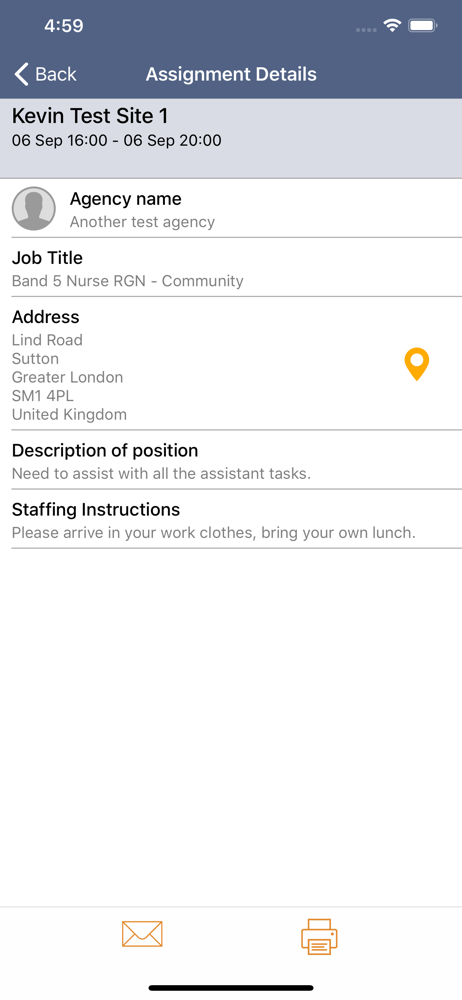Select the Assignment Details title
Image resolution: width=462 pixels, height=1000 pixels.
(x=231, y=74)
